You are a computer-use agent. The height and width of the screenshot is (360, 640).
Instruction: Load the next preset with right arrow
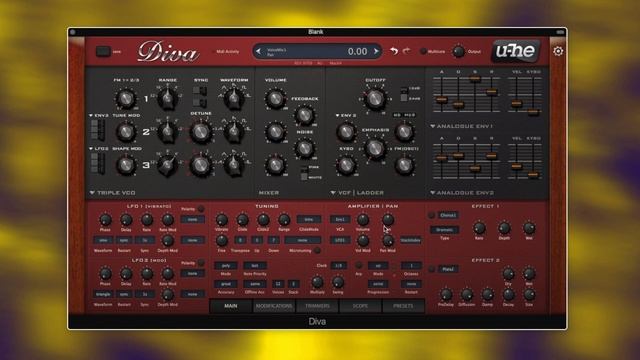point(376,51)
